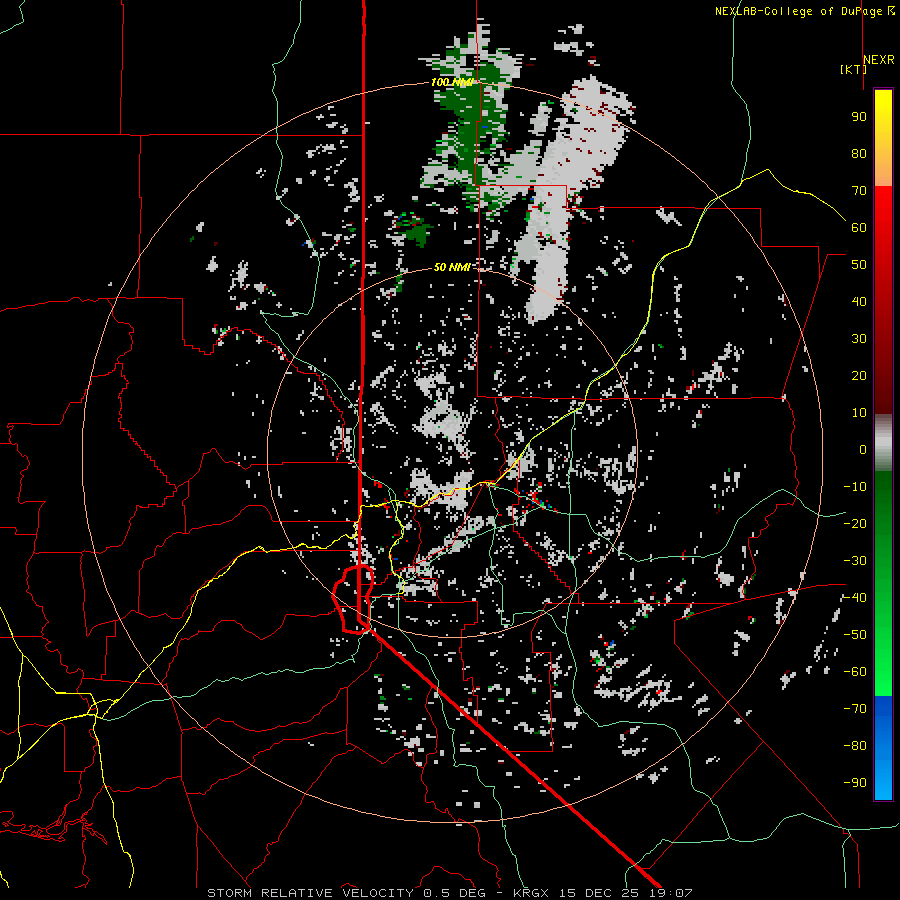Click the -70 scale value

pyautogui.click(x=855, y=709)
